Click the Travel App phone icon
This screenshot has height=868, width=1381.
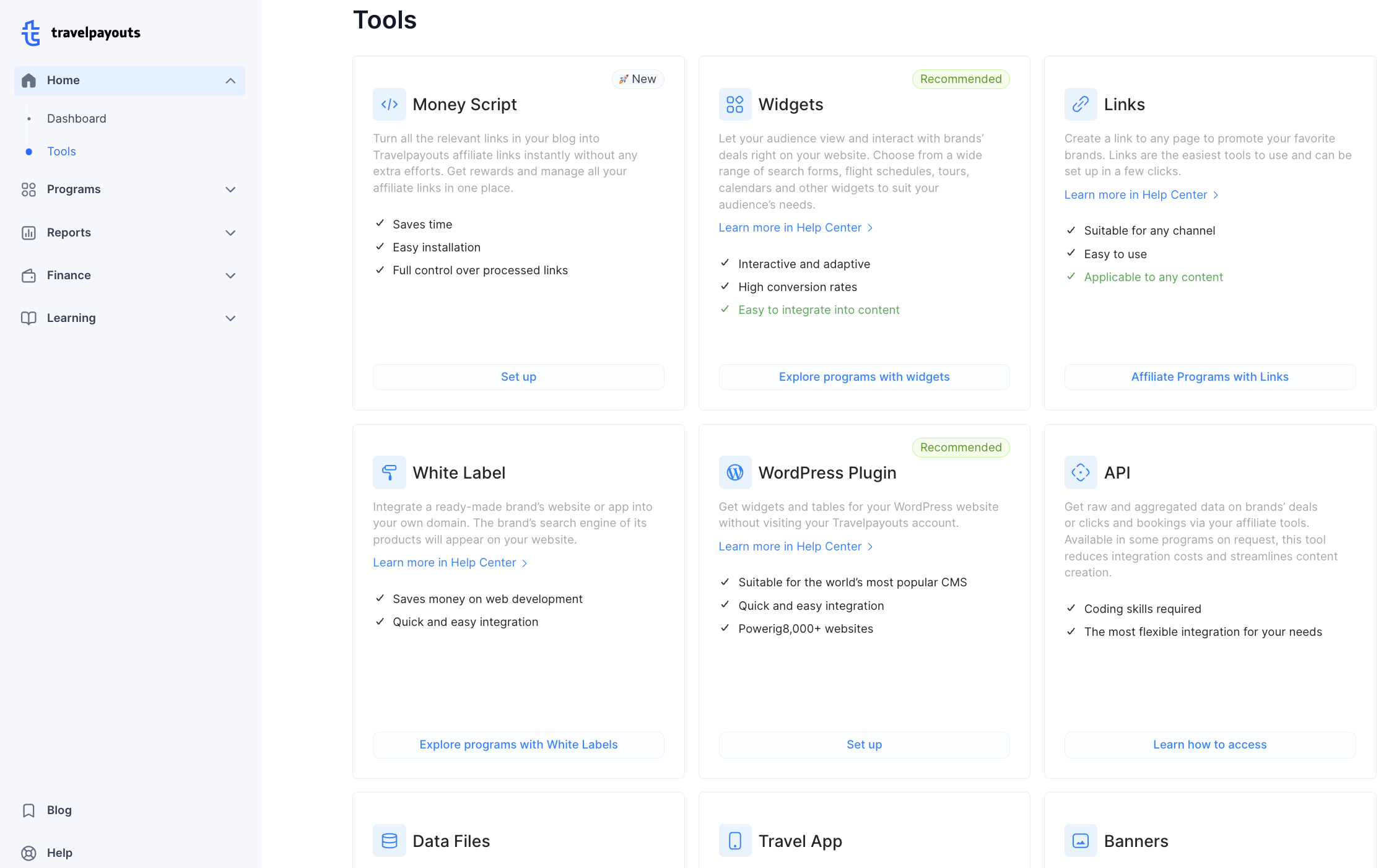point(735,841)
